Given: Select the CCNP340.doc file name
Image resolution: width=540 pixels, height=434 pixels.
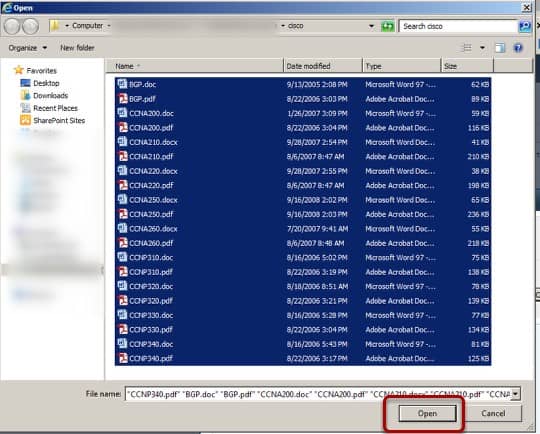Looking at the screenshot, I should click(151, 344).
